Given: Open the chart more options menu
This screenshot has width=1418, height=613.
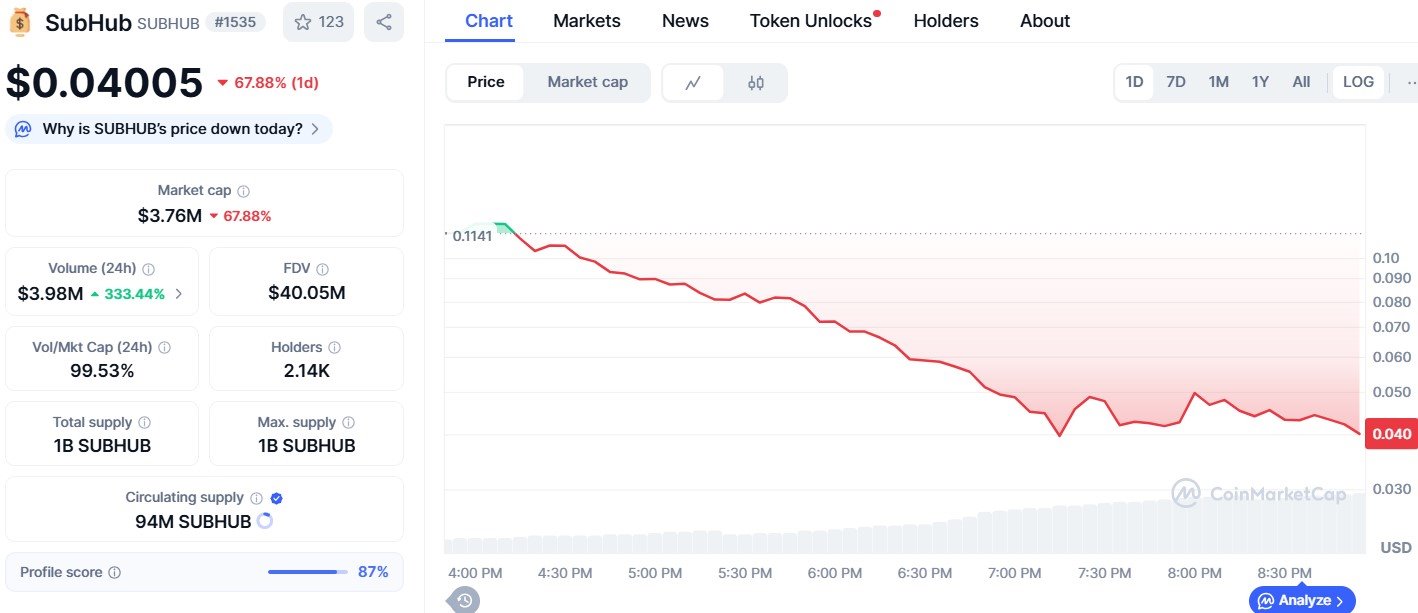Looking at the screenshot, I should (1410, 82).
